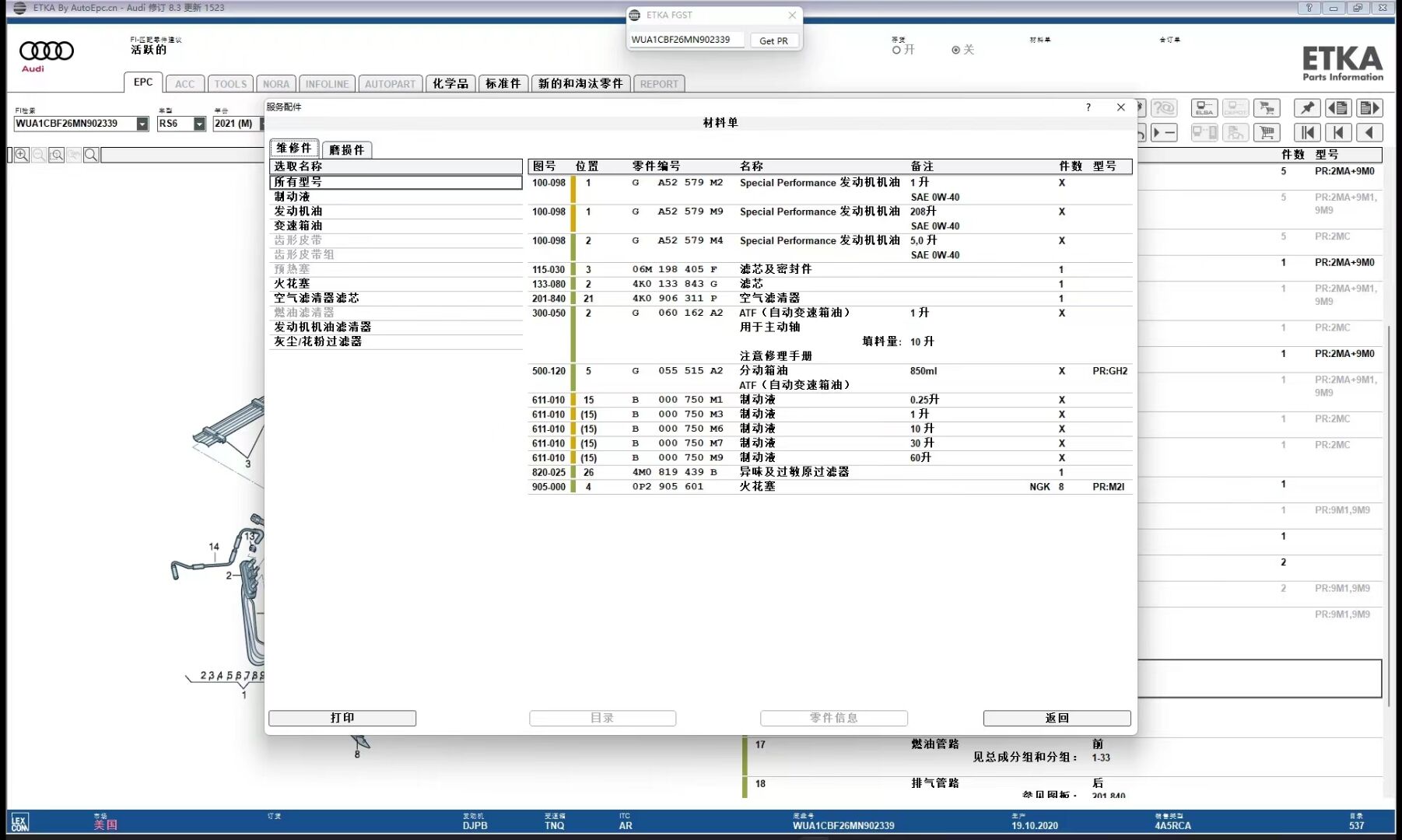Click the Get PR button
1402x840 pixels.
(x=773, y=40)
